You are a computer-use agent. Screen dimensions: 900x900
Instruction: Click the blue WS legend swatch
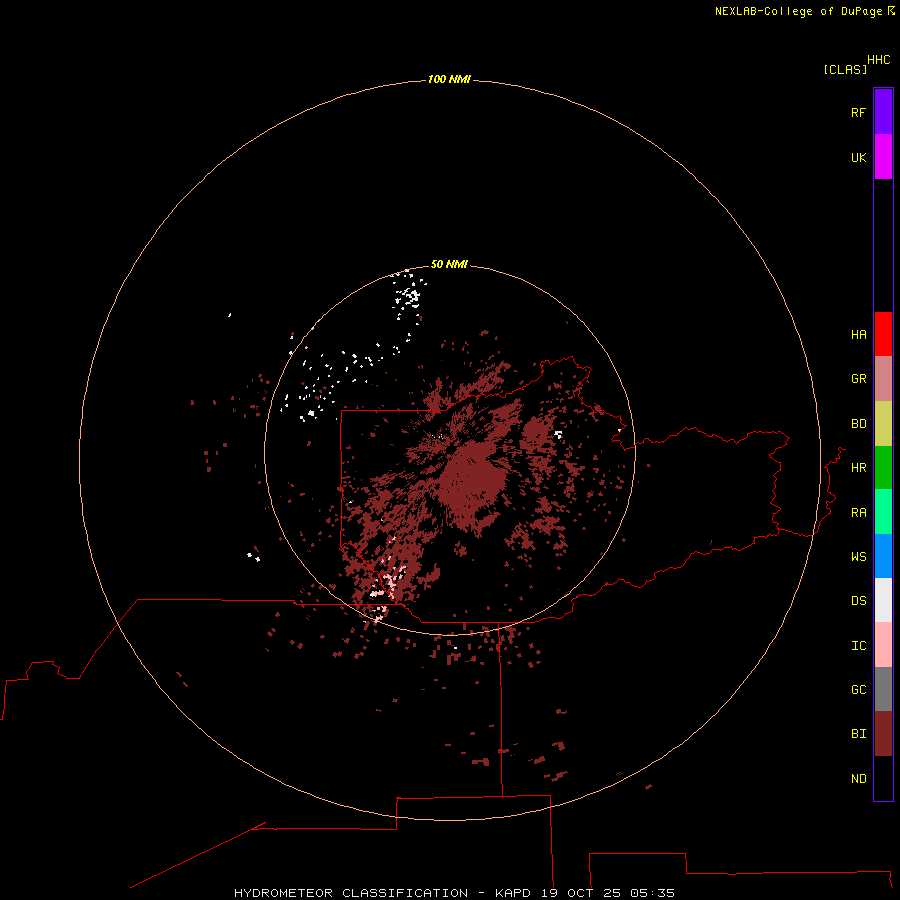tap(883, 556)
